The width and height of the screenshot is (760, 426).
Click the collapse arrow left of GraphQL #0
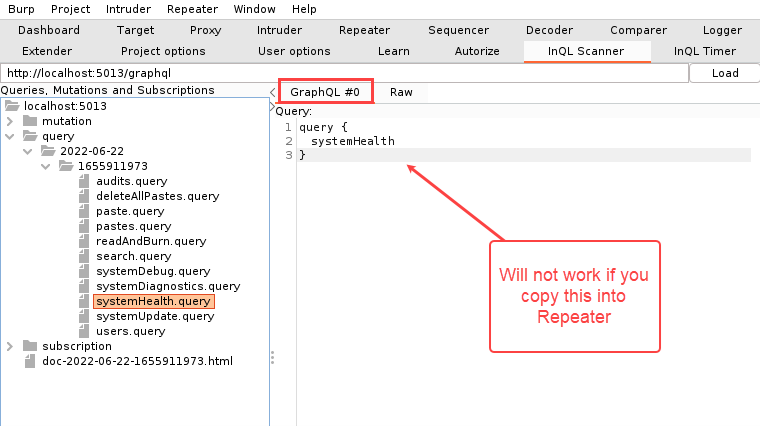click(x=273, y=93)
